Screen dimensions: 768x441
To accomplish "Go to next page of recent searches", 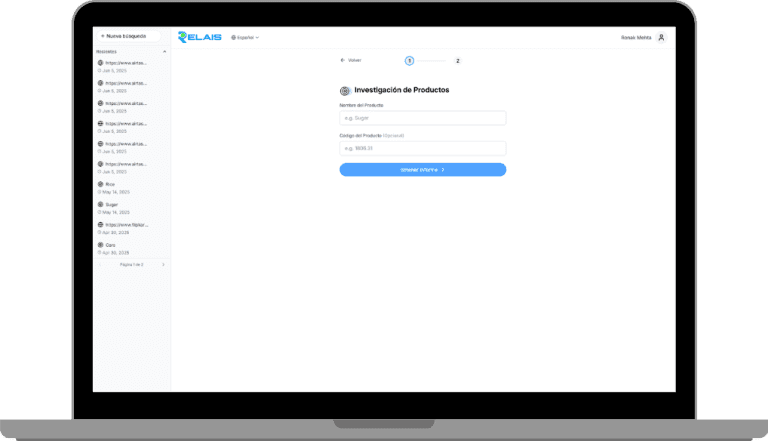I will tap(163, 265).
